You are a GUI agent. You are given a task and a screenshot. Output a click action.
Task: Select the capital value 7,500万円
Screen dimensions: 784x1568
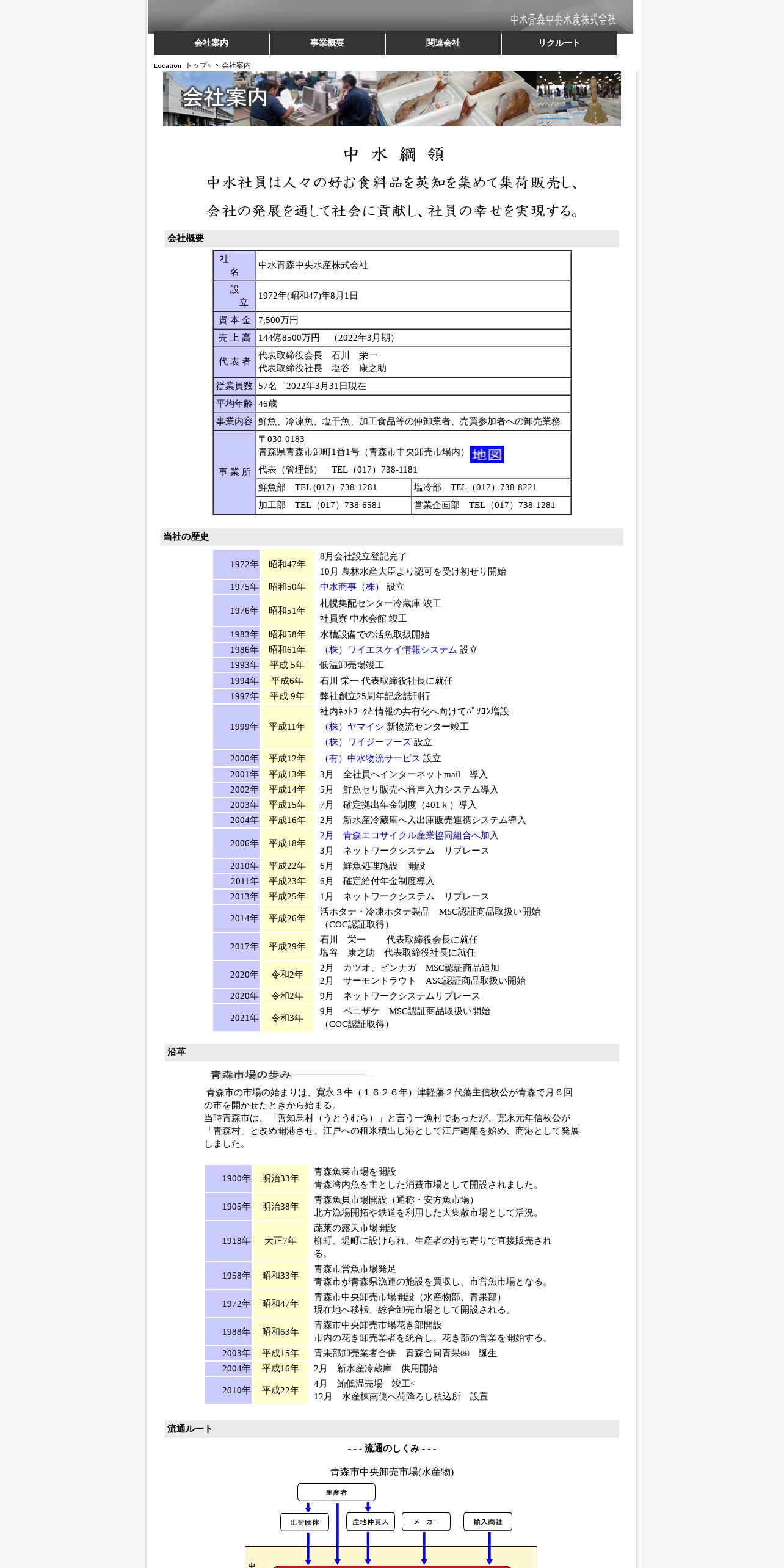[278, 320]
